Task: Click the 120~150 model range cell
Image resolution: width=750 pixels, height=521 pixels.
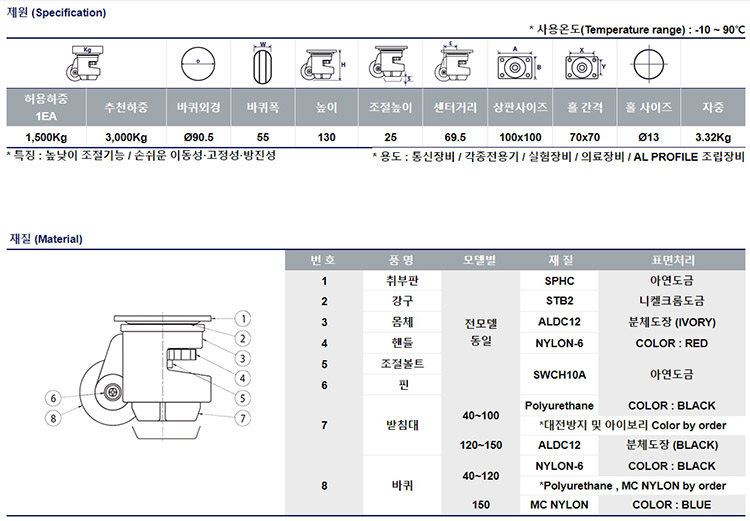Action: click(x=480, y=445)
